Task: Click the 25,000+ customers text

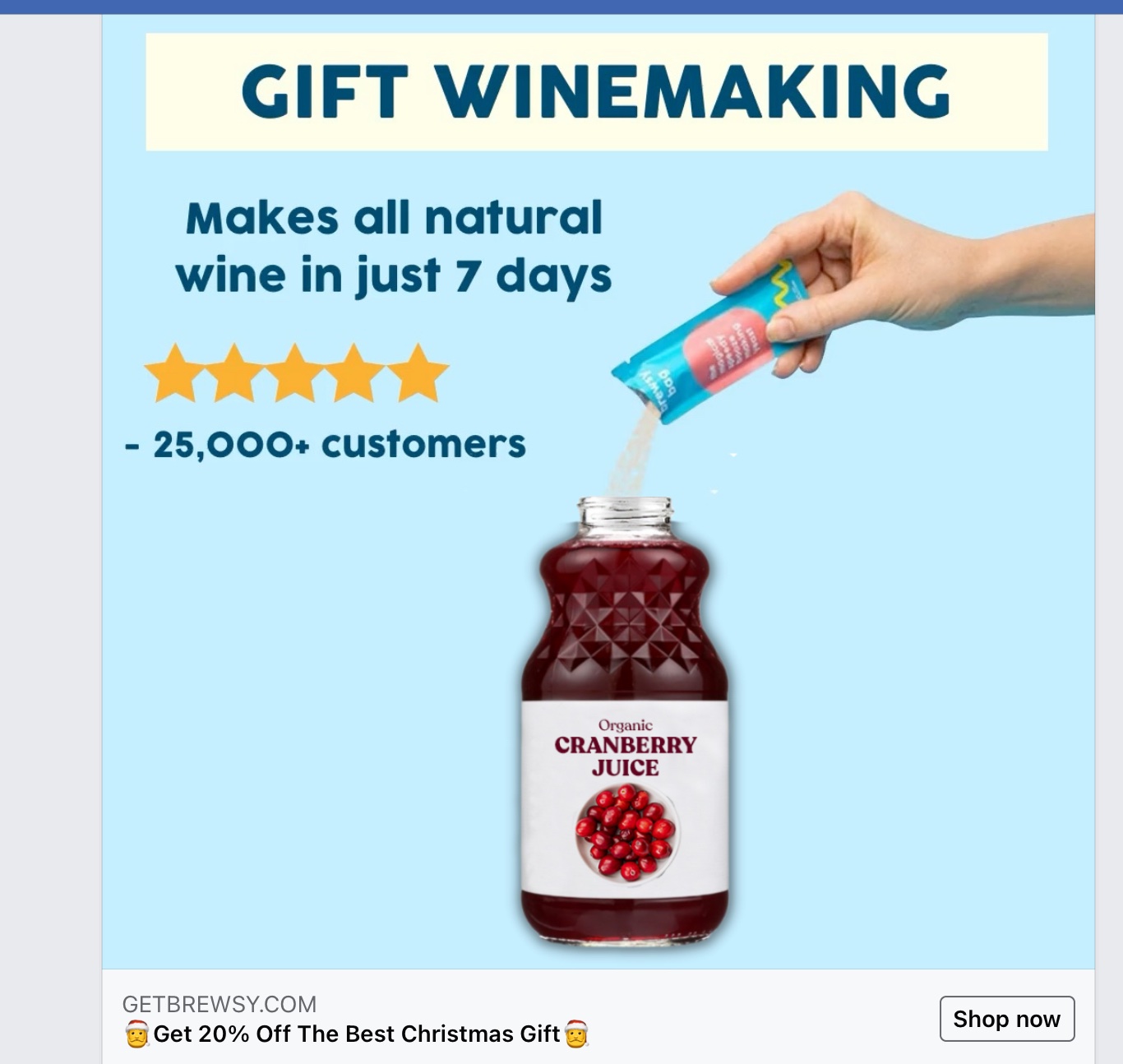Action: click(x=326, y=445)
